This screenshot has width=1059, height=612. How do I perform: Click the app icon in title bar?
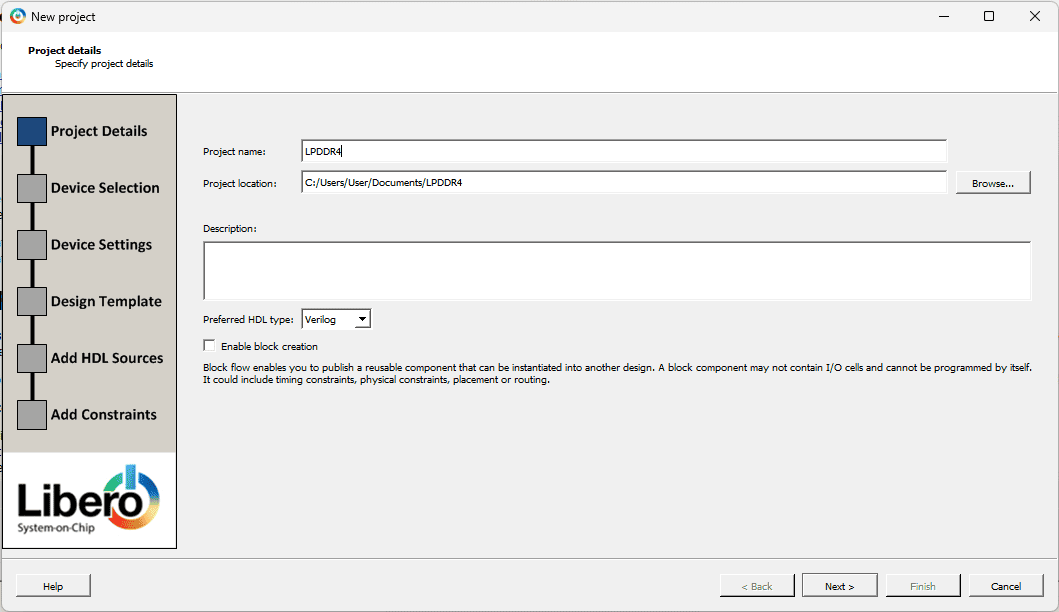(17, 16)
